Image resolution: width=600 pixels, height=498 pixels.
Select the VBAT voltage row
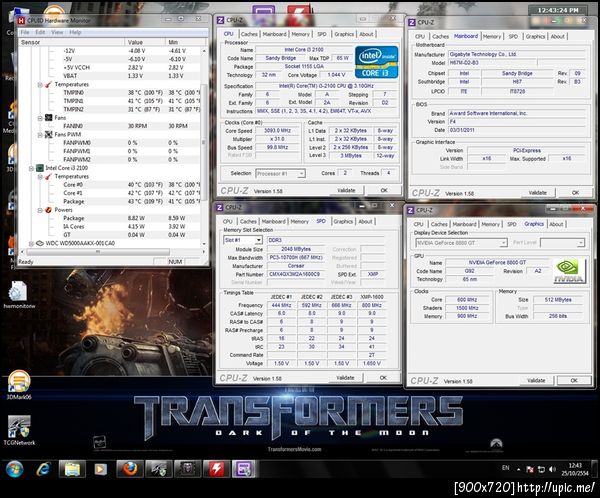[109, 76]
